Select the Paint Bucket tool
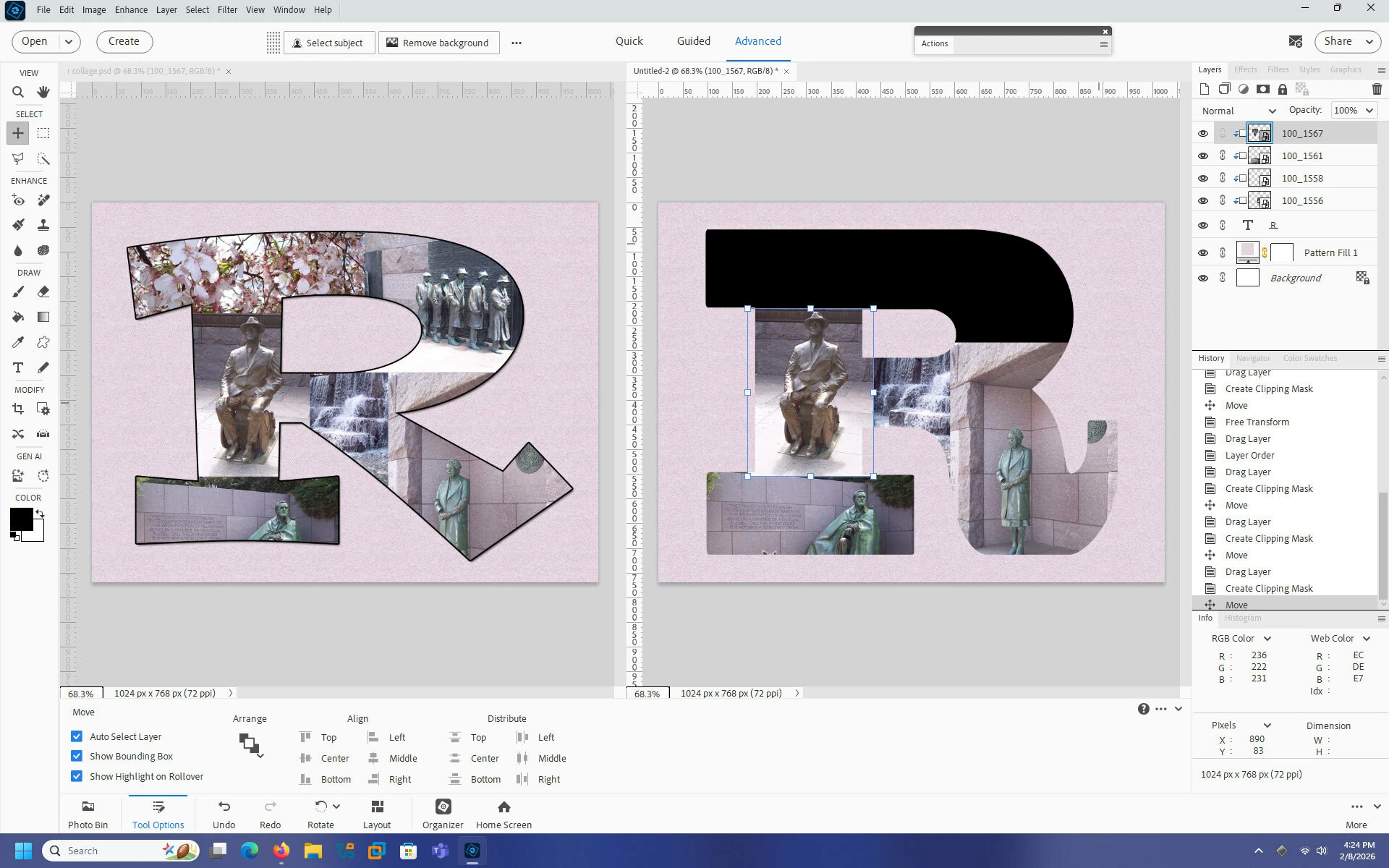 (x=18, y=317)
